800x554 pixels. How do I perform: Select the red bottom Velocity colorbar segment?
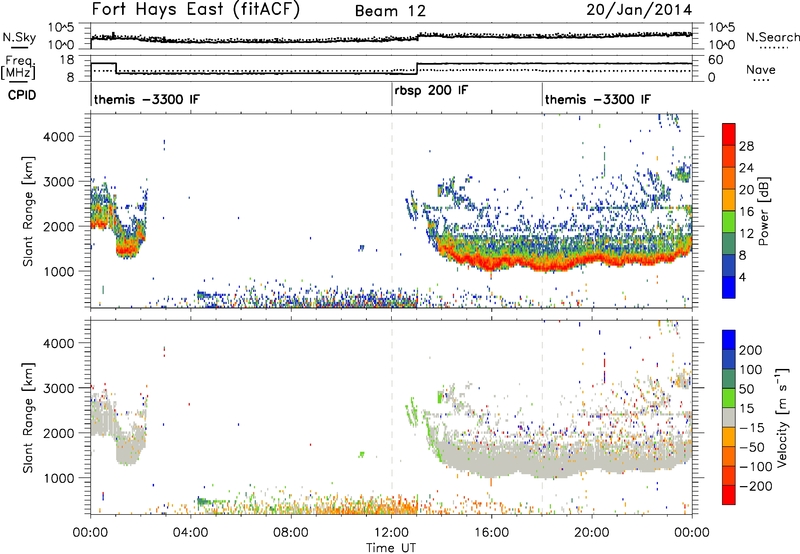(729, 495)
